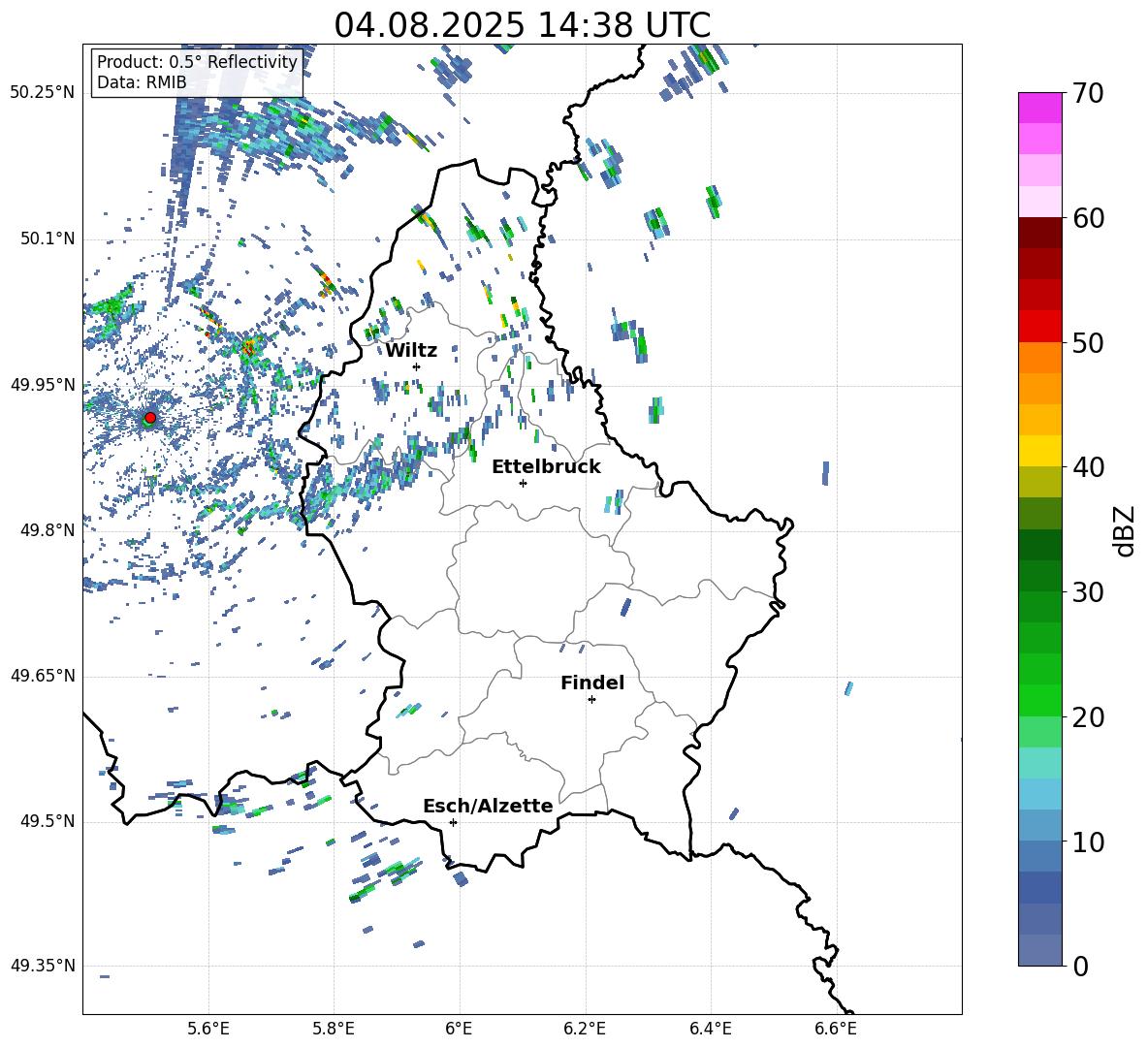Click the 50.25°N latitude tick label
Screen dimensions: 1148x1048
43,93
